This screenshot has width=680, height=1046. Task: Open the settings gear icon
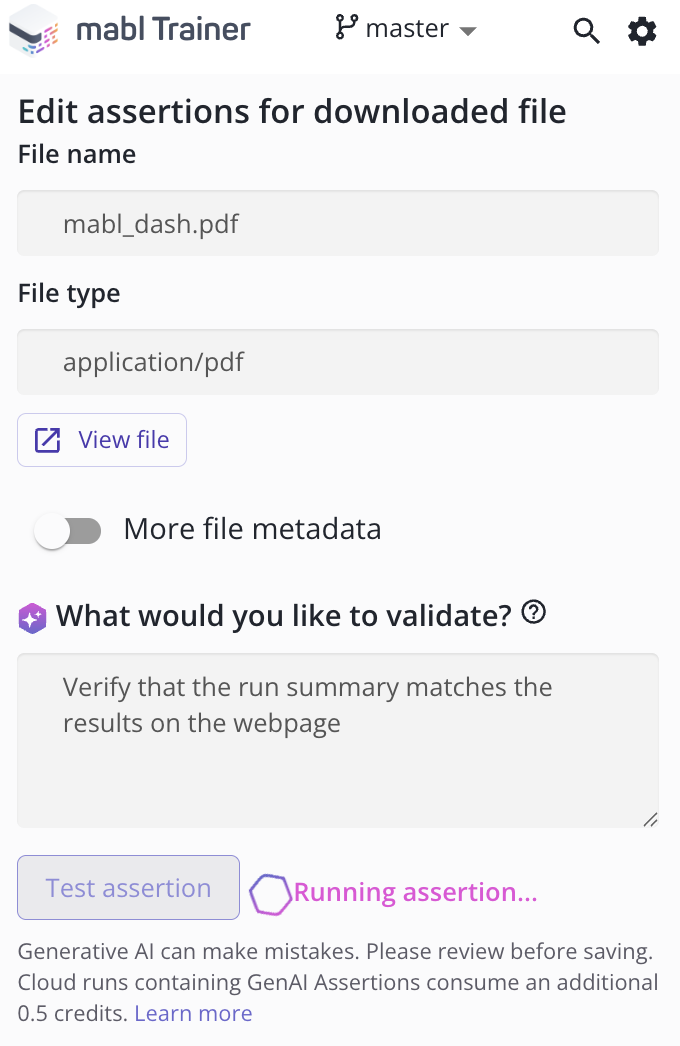642,32
